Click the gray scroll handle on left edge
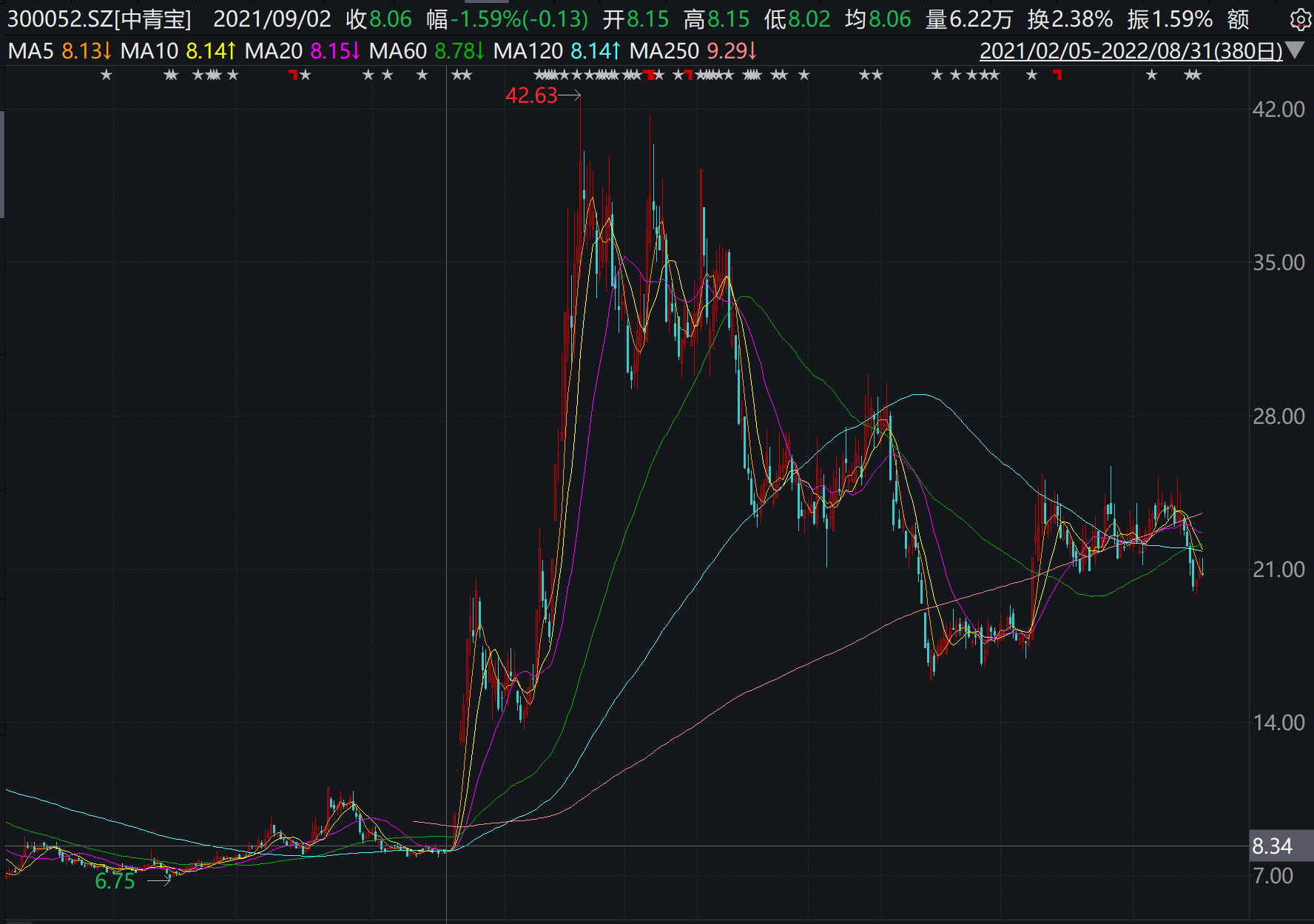The image size is (1314, 924). pyautogui.click(x=2, y=164)
